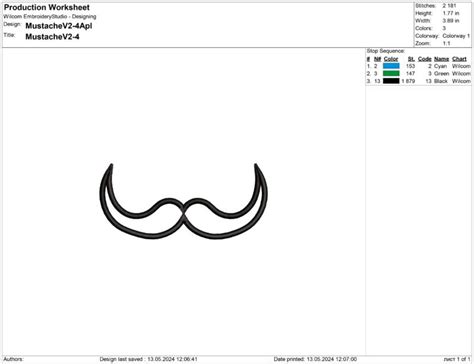The image size is (474, 364).
Task: Click the 'Zoom:' label
Action: pos(423,43)
